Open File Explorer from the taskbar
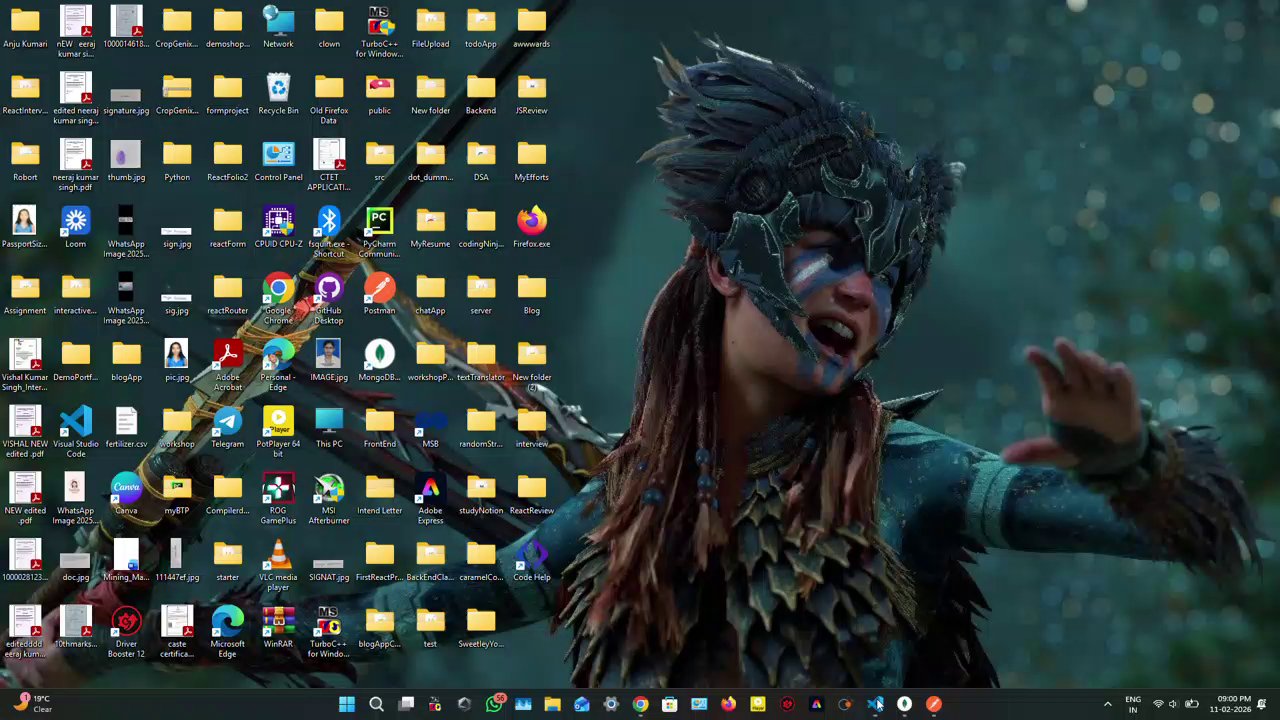Screen dimensions: 1280x720 click(552, 704)
